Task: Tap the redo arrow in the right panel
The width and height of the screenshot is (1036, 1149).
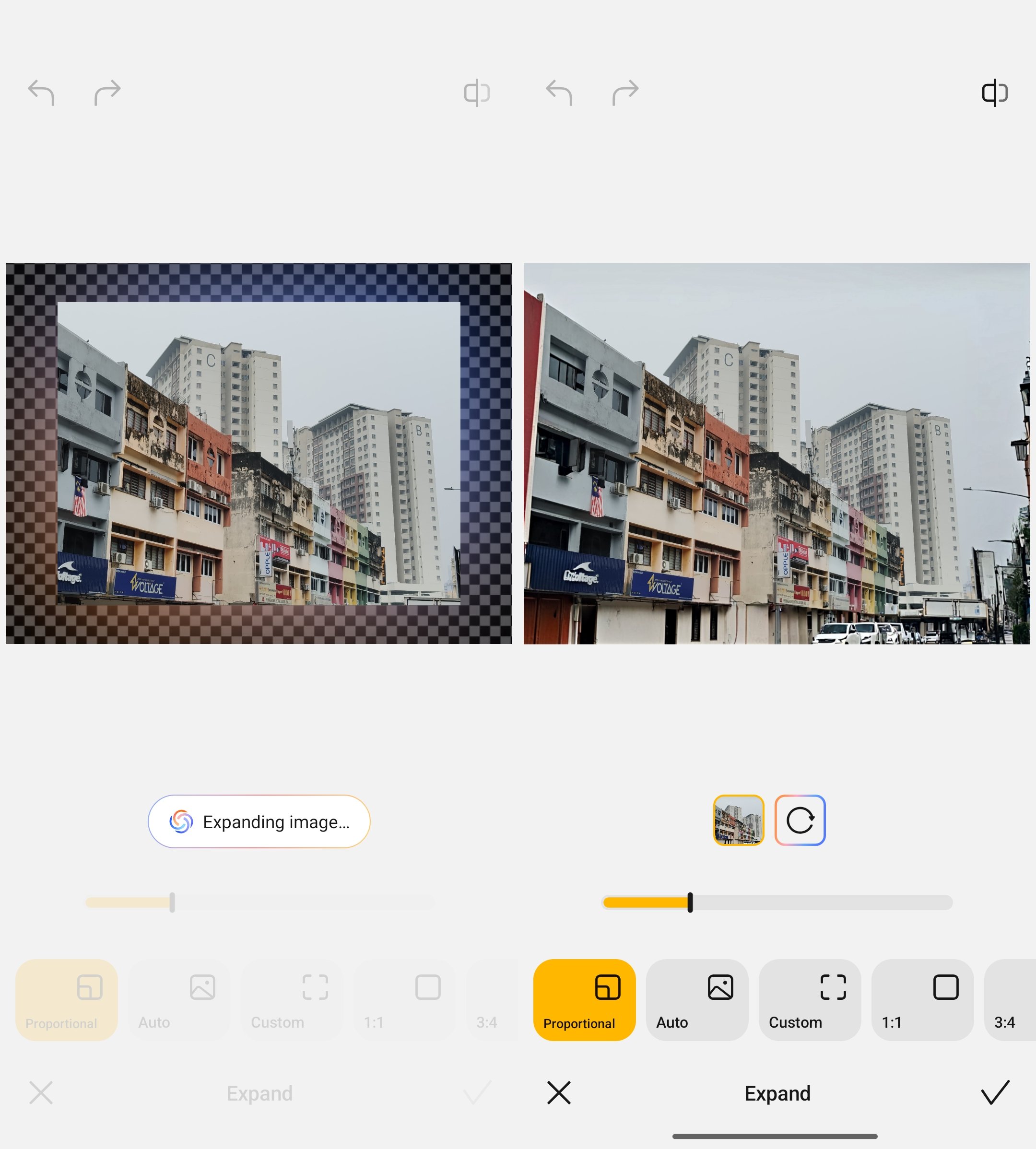Action: pyautogui.click(x=625, y=92)
